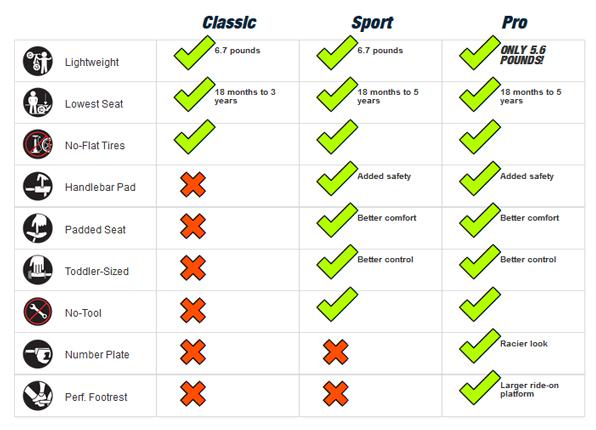Screen dimensions: 596x430
Task: Click the orange X for Classic Handlebar Pad
Action: pos(193,184)
